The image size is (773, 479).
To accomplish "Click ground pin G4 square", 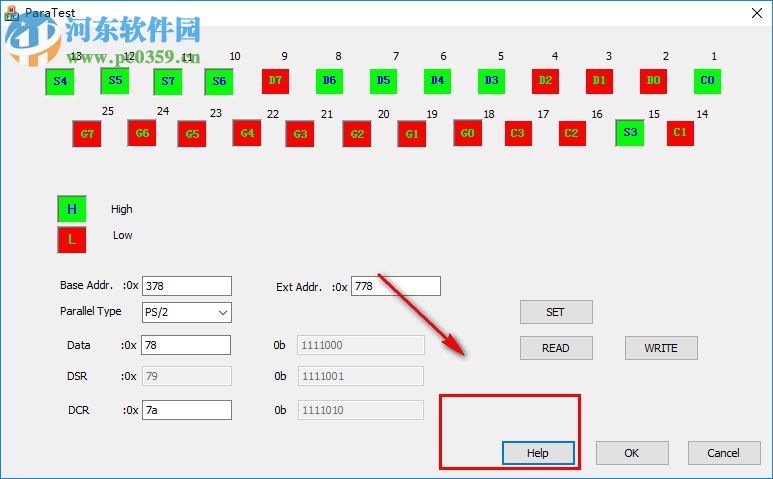I will 247,133.
